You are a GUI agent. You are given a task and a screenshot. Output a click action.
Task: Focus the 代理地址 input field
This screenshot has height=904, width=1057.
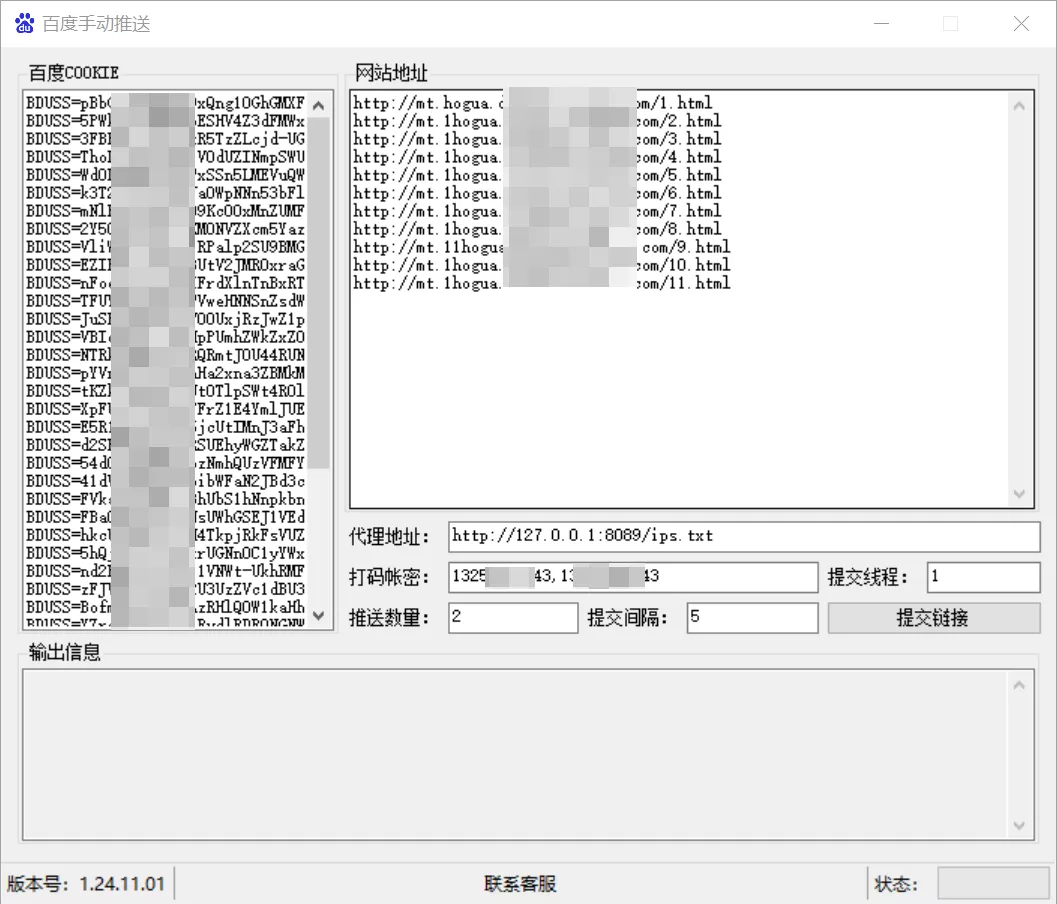coord(744,537)
